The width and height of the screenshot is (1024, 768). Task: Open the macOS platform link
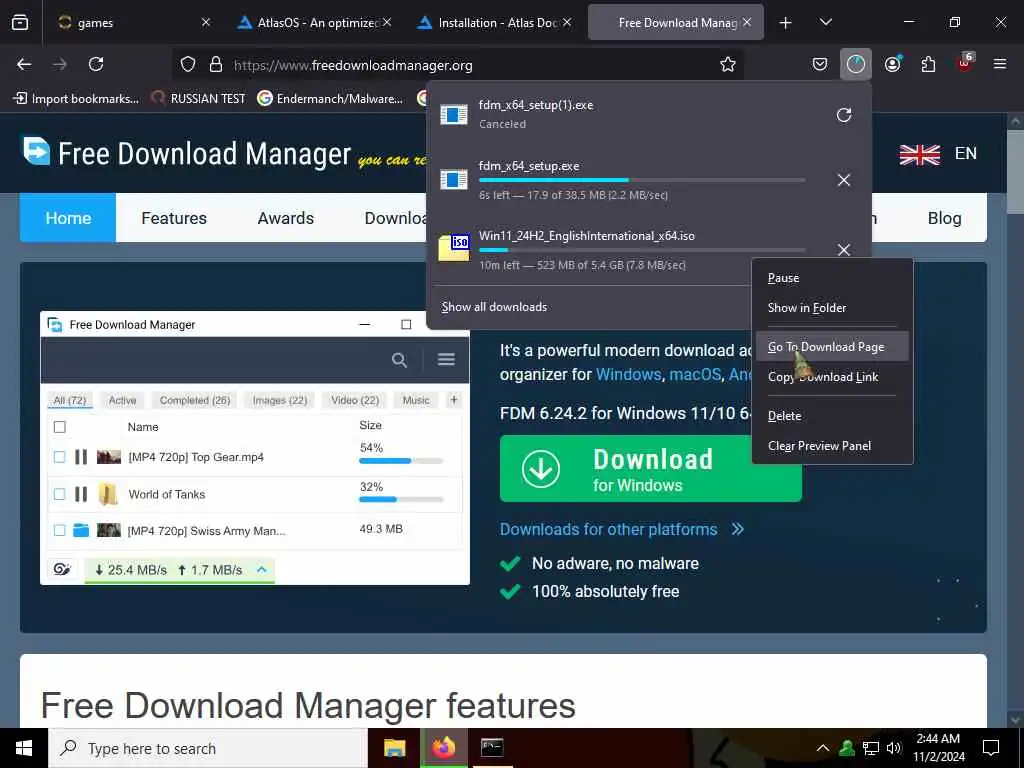coord(695,374)
